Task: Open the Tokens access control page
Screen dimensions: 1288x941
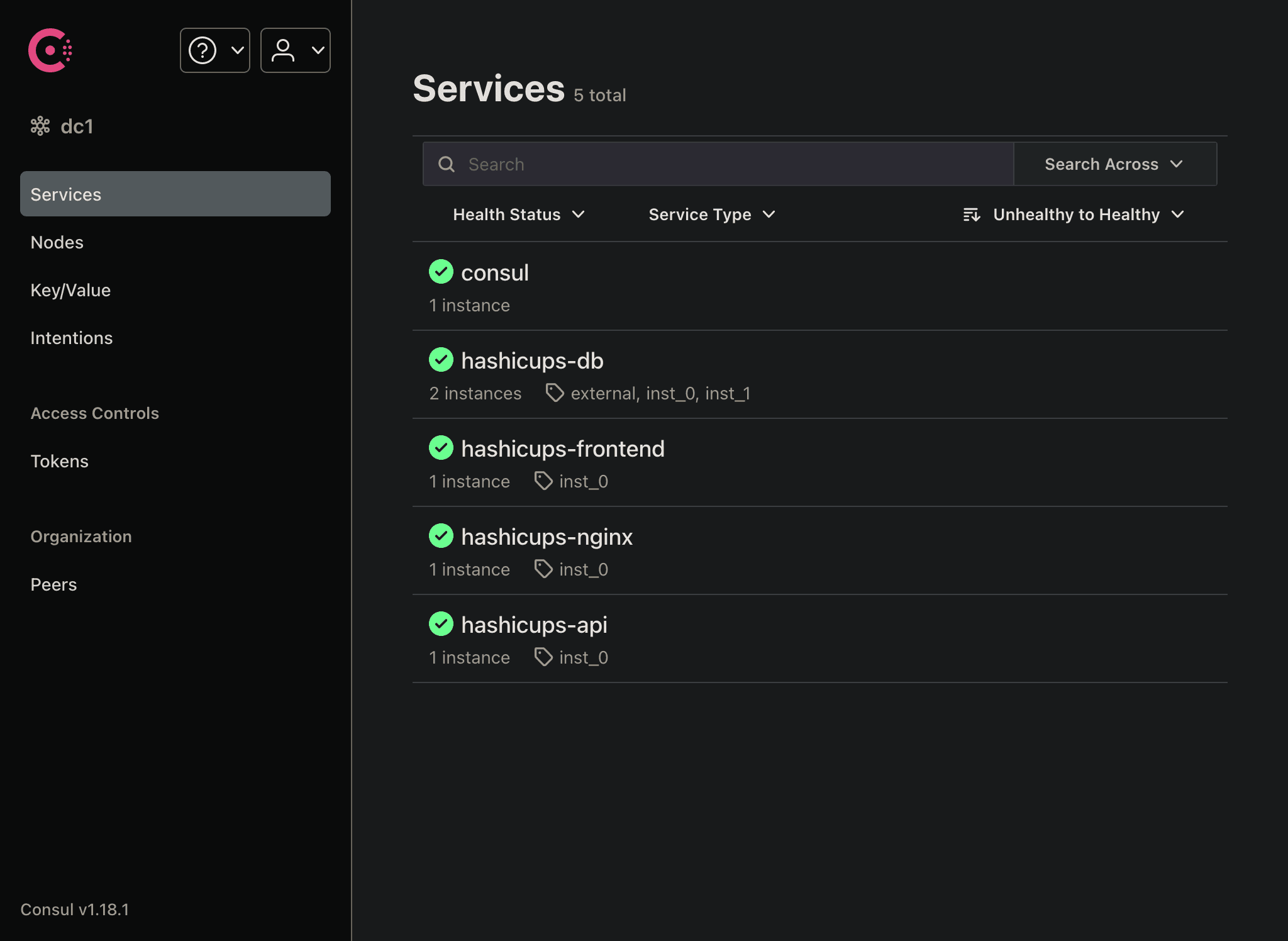Action: [x=59, y=461]
